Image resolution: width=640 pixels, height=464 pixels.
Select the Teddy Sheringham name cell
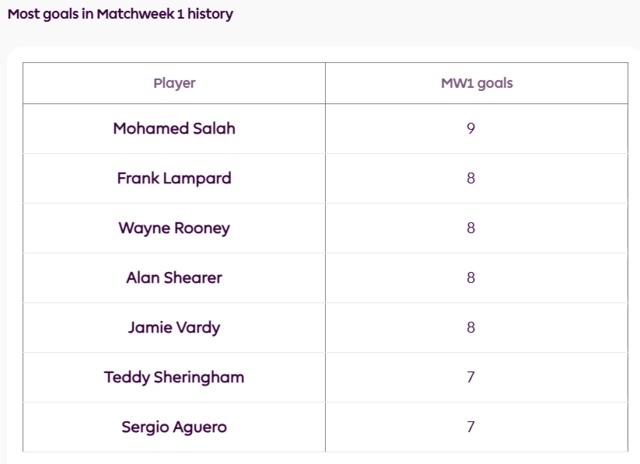click(174, 377)
